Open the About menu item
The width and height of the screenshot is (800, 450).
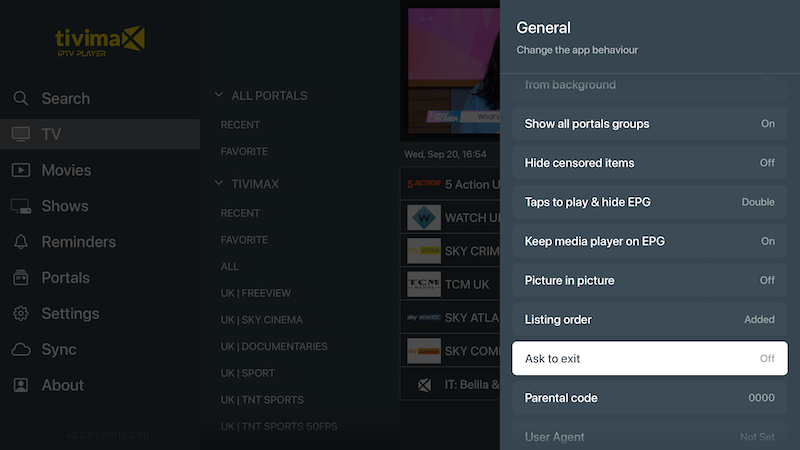(62, 385)
